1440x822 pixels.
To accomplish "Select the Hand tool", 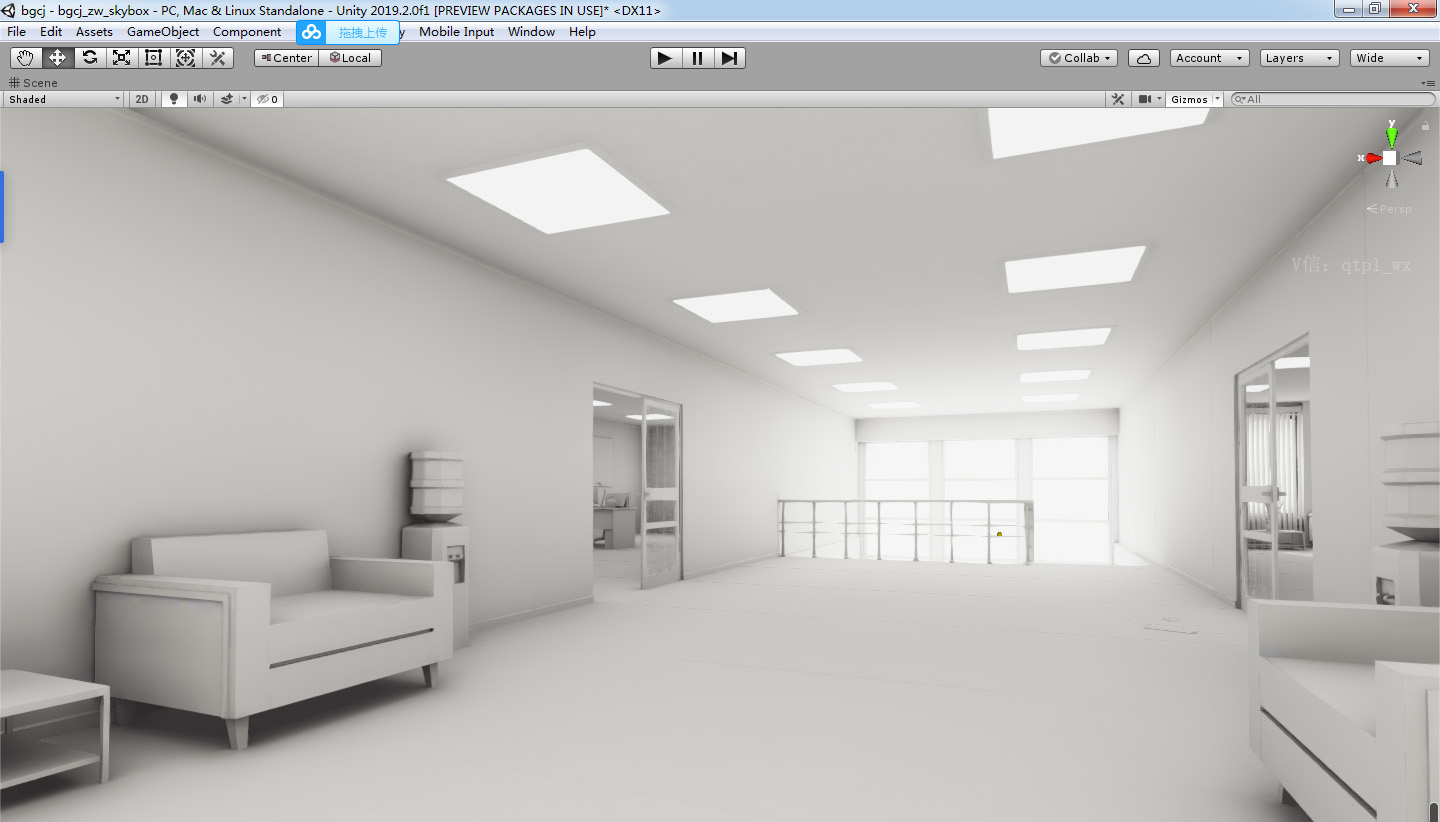I will (x=26, y=58).
